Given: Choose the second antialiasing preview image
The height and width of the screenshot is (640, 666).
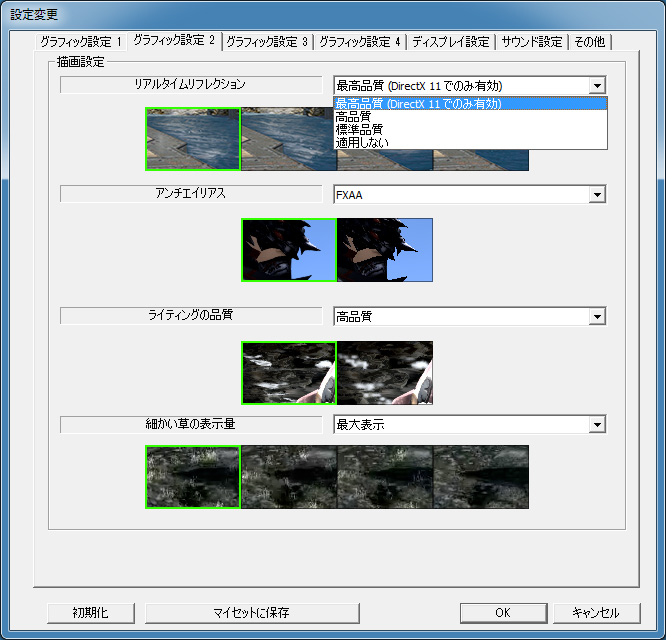Looking at the screenshot, I should pyautogui.click(x=385, y=250).
